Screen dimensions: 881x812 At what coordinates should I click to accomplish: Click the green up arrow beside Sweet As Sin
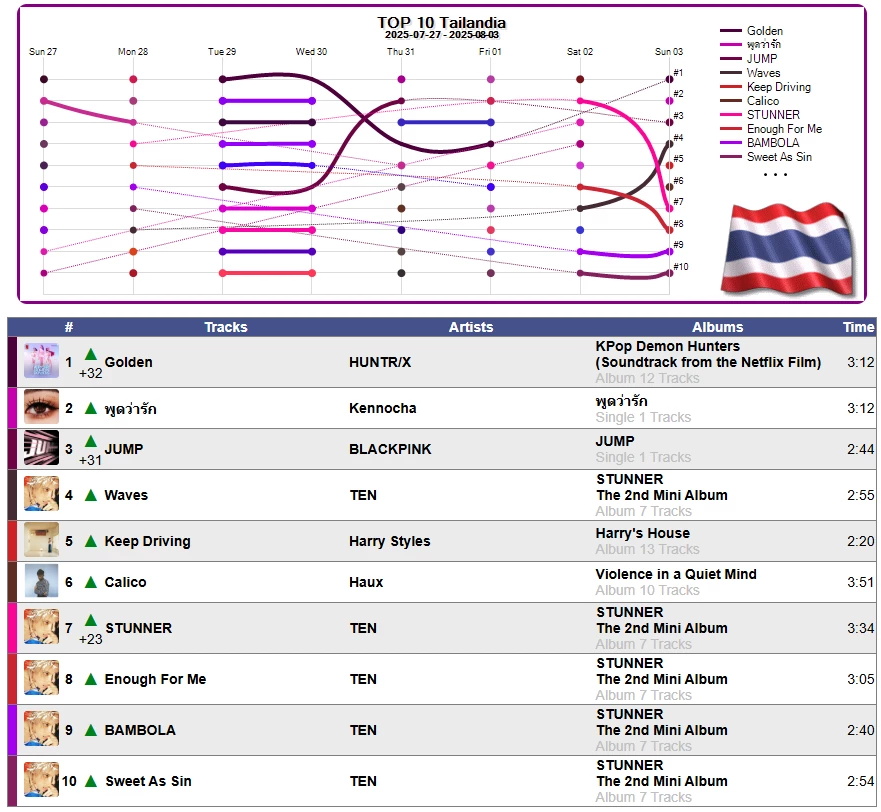tap(90, 781)
